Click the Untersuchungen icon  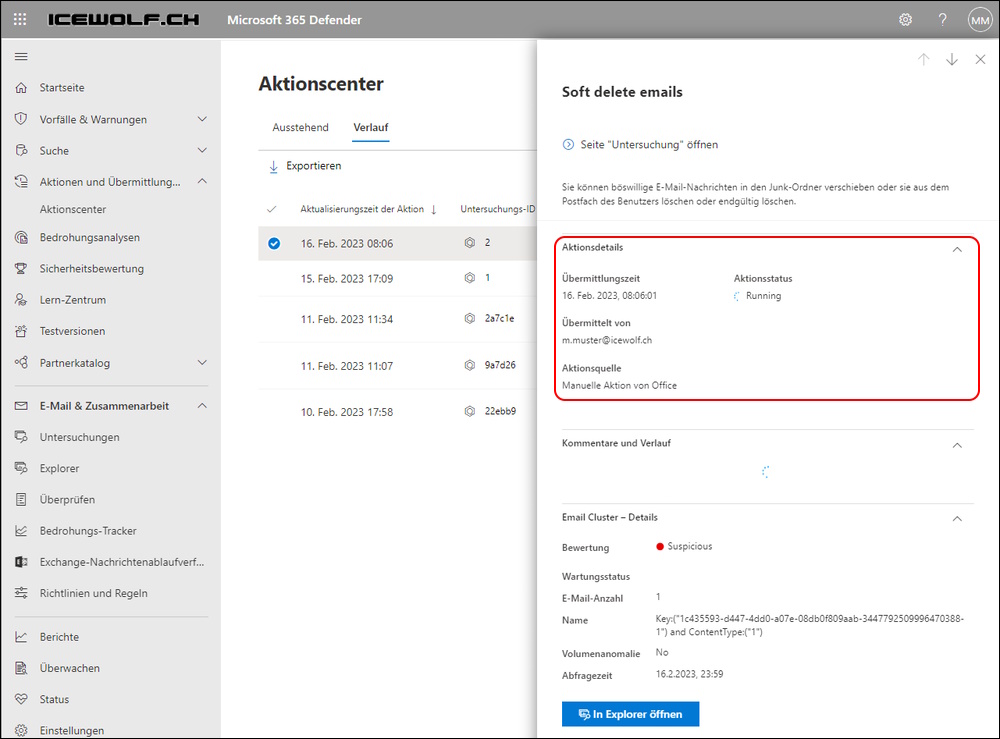click(21, 437)
